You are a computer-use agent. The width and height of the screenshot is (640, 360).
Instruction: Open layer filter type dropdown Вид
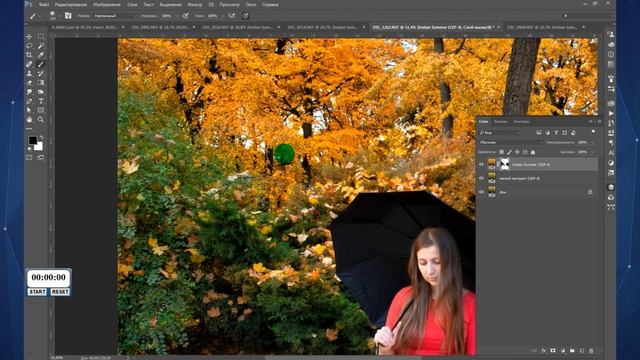(x=500, y=133)
